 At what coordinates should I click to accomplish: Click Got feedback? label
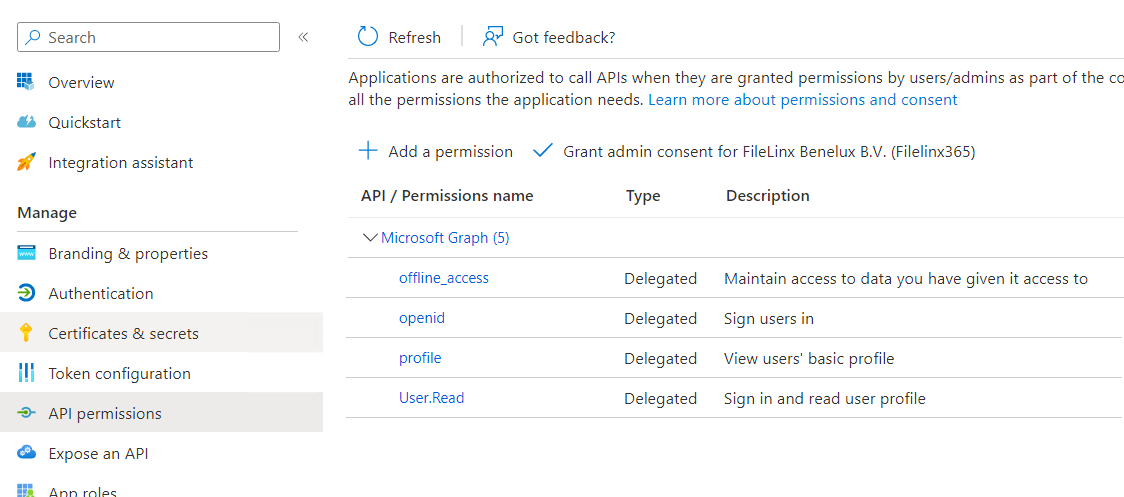tap(563, 37)
